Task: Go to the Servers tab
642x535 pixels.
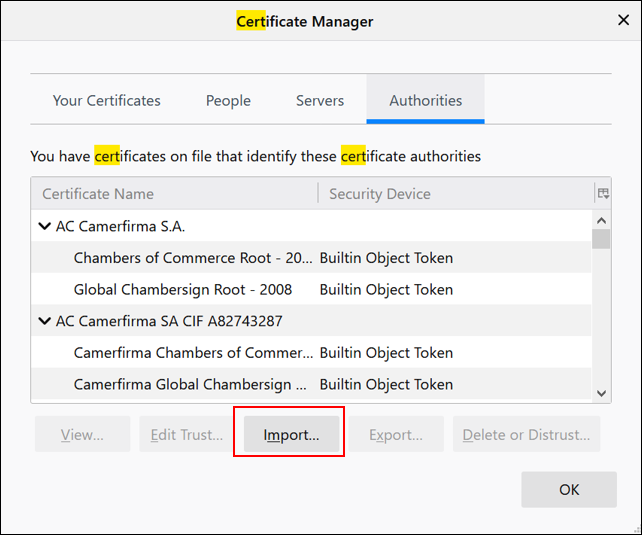Action: point(320,100)
